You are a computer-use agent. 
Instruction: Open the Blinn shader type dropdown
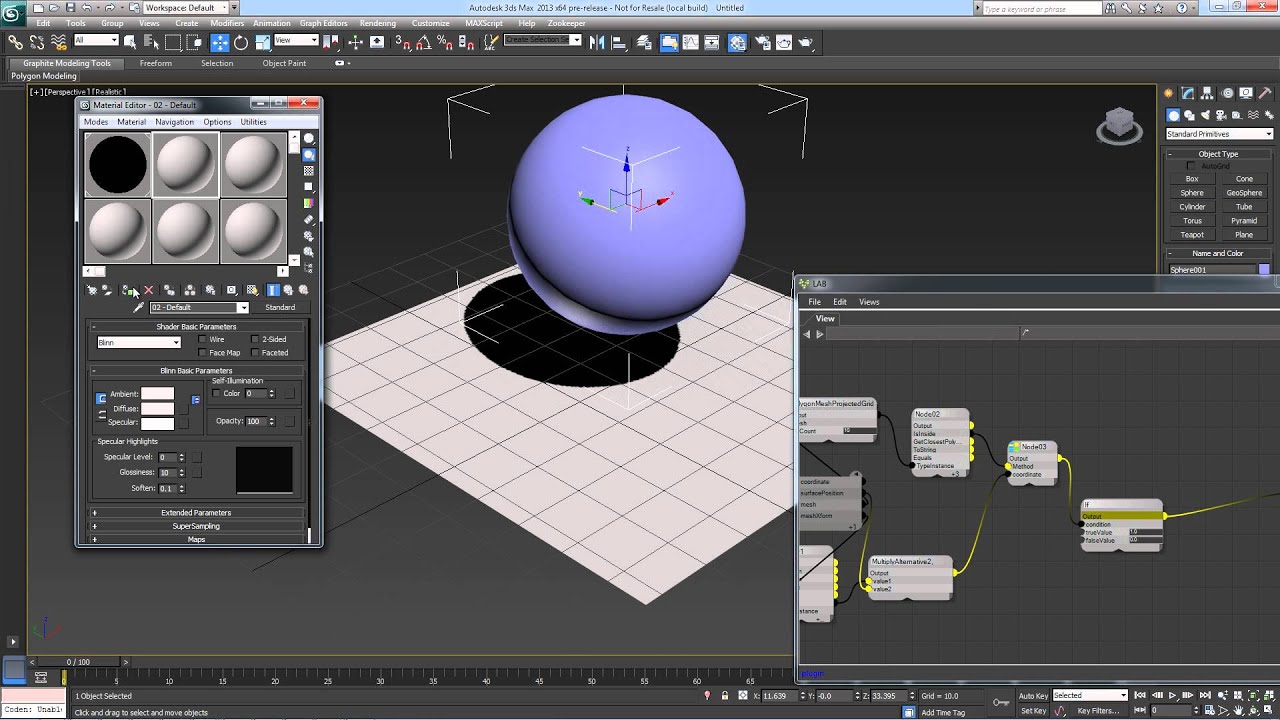coord(138,343)
